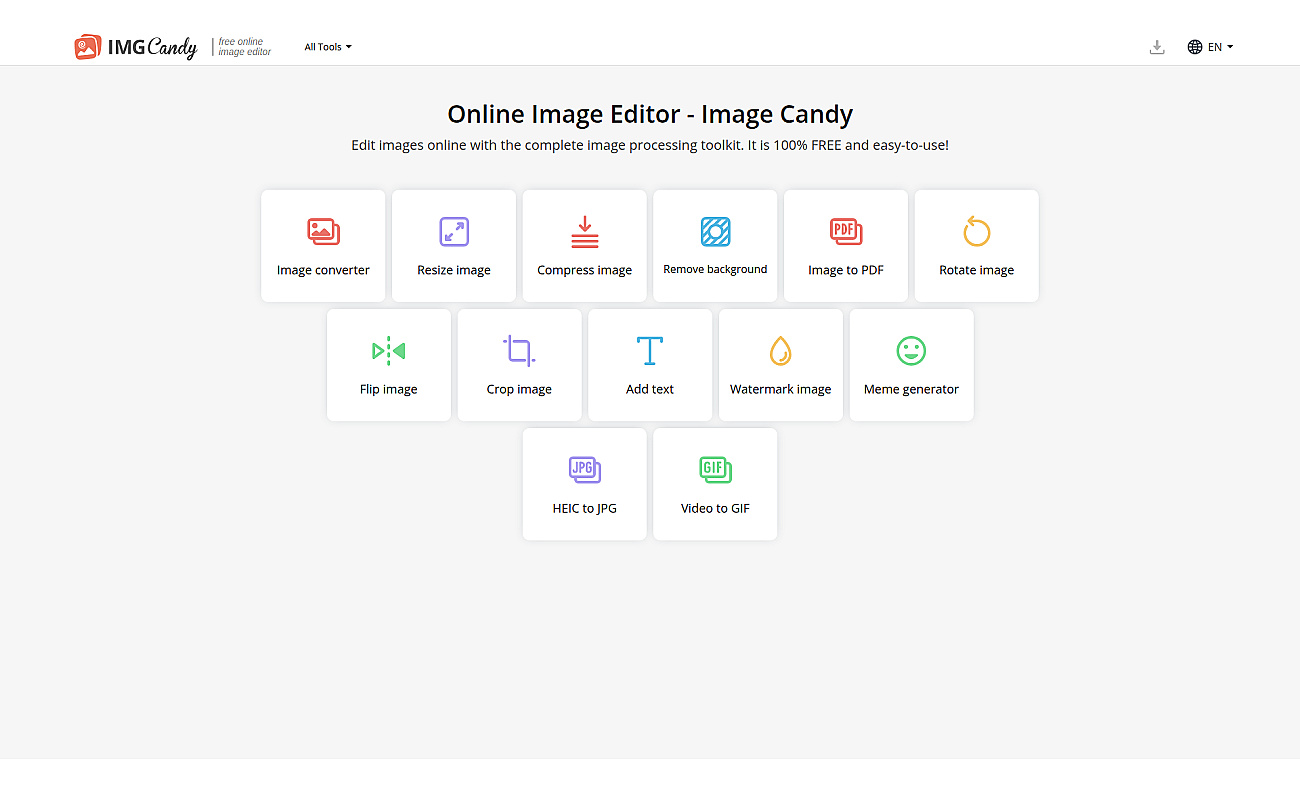Click the 'Edit images online' subtitle text
This screenshot has height=788, width=1300.
point(650,145)
